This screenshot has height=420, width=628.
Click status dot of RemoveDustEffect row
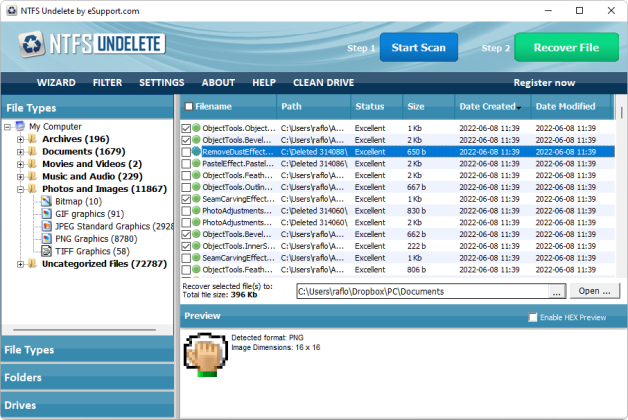point(196,151)
